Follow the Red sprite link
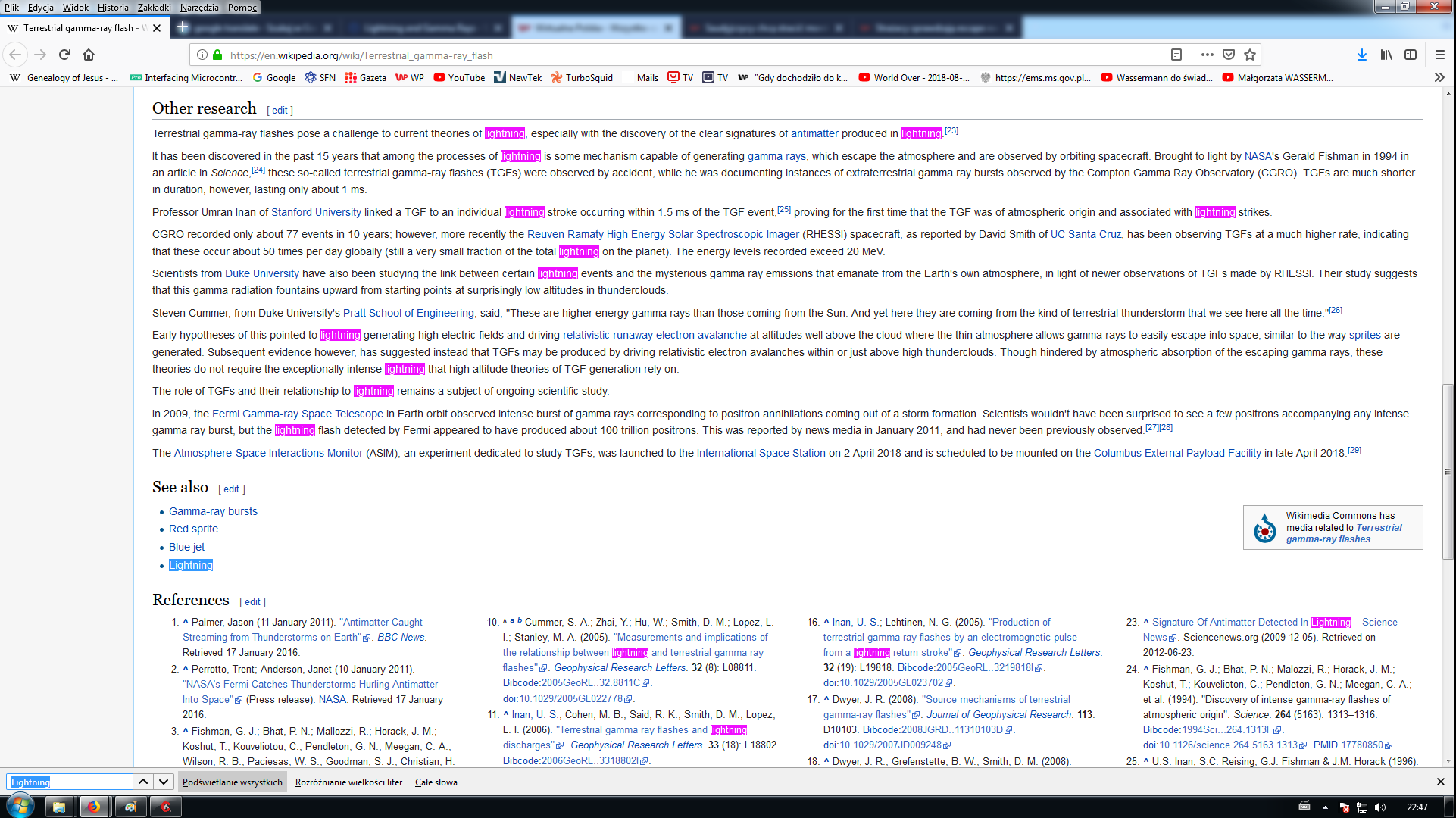Viewport: 1456px width, 818px height. (x=193, y=529)
